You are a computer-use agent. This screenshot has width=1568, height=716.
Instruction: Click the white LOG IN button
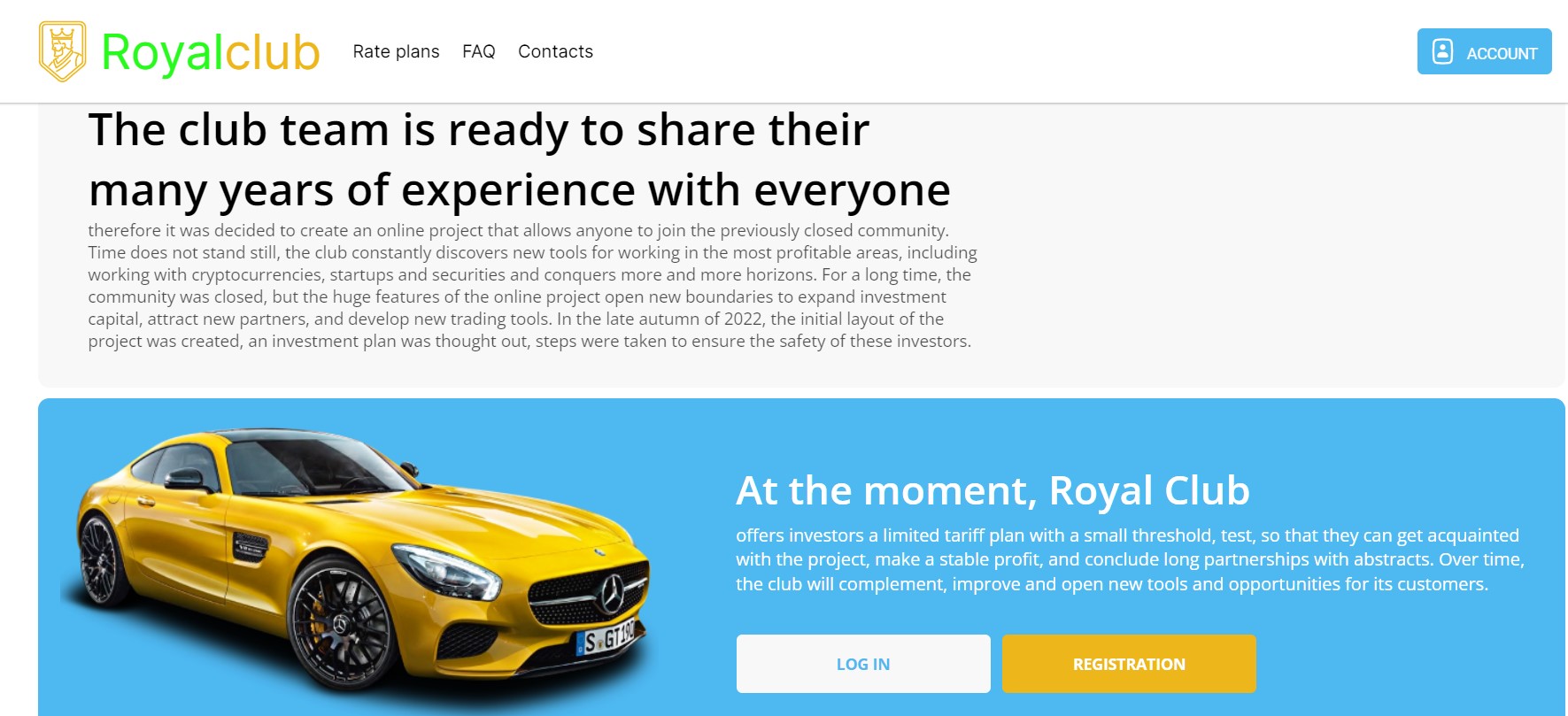point(863,664)
